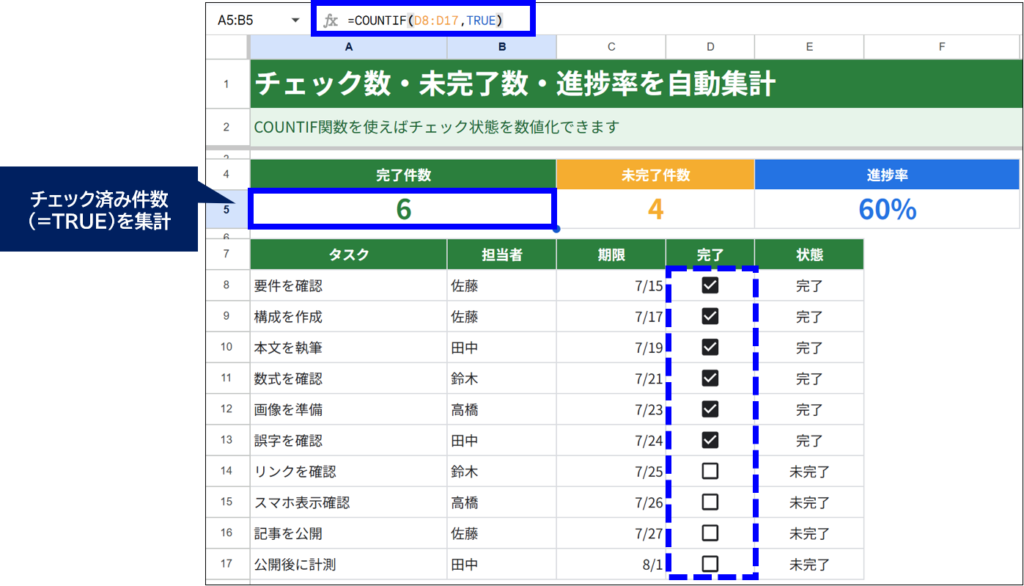Viewport: 1024px width, 586px height.
Task: Select the task cell 要件を確認
Action: pos(349,285)
